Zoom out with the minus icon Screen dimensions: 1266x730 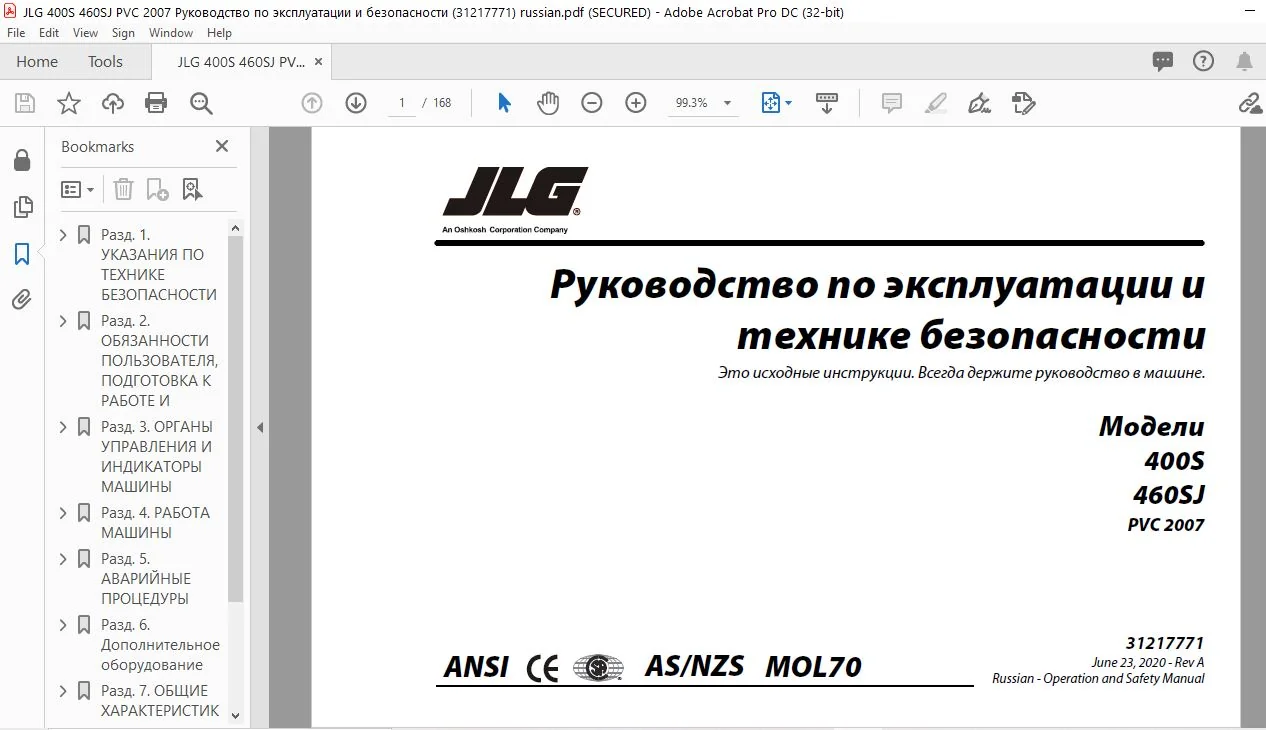tap(592, 103)
